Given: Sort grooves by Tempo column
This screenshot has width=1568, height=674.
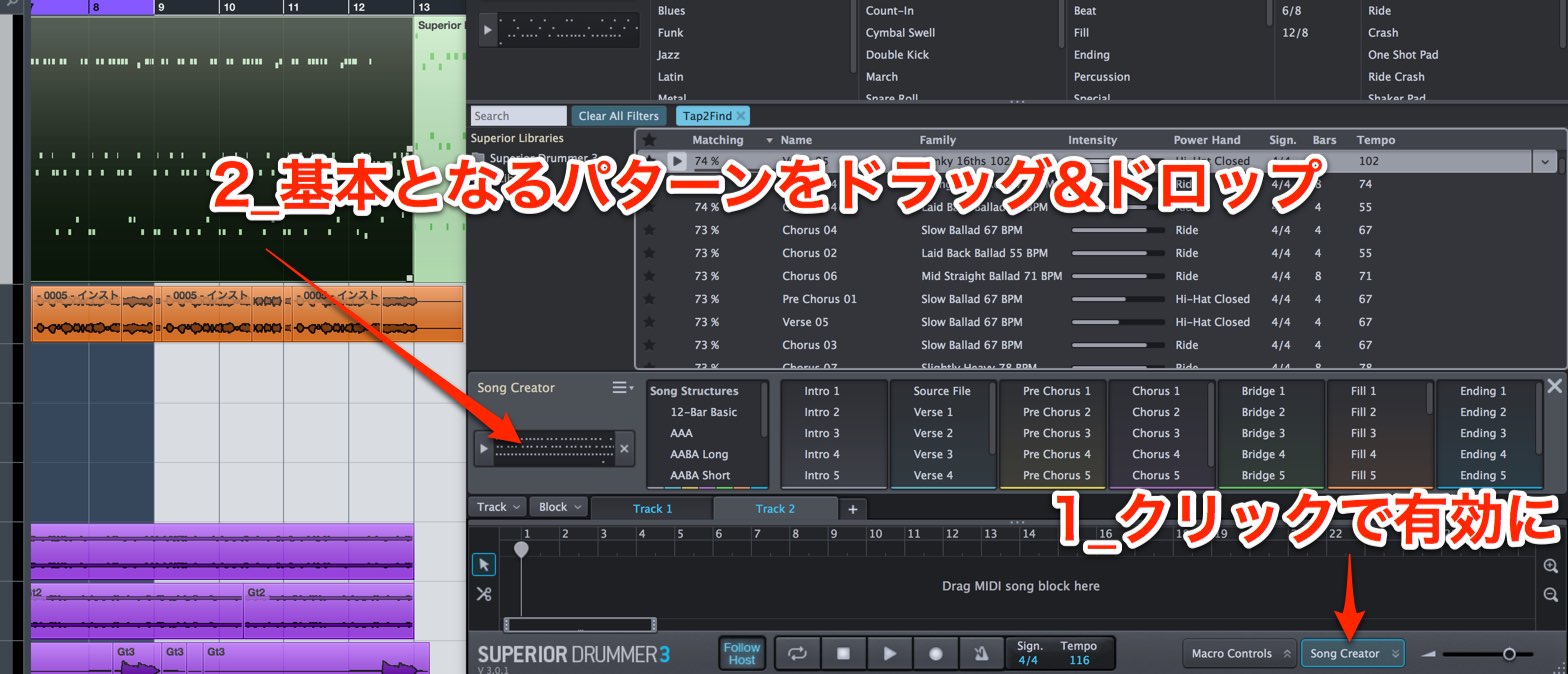Looking at the screenshot, I should point(1375,140).
